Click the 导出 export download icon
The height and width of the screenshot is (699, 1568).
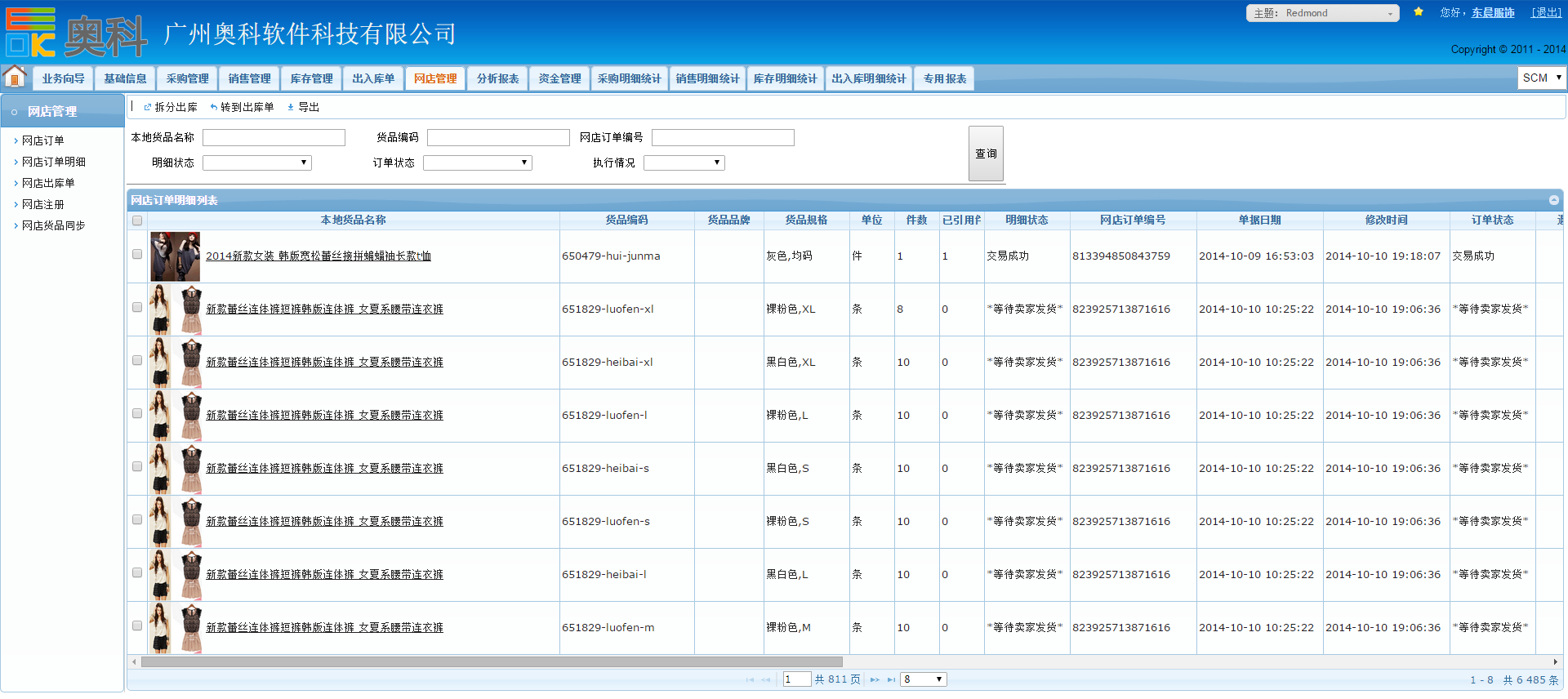[291, 107]
